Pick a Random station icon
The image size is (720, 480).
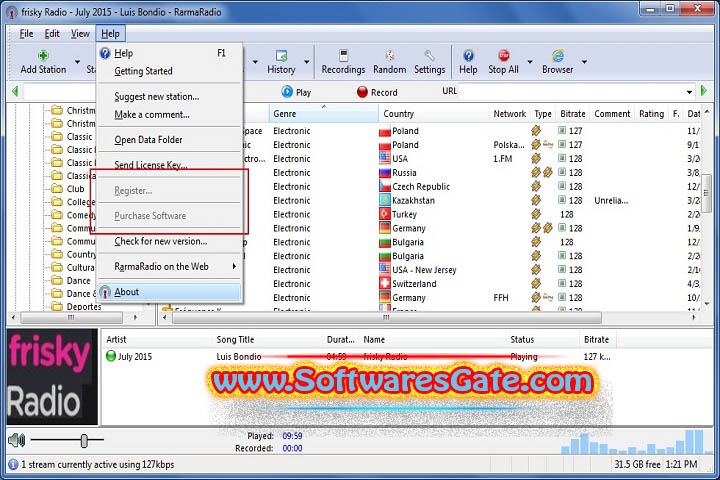(x=390, y=56)
